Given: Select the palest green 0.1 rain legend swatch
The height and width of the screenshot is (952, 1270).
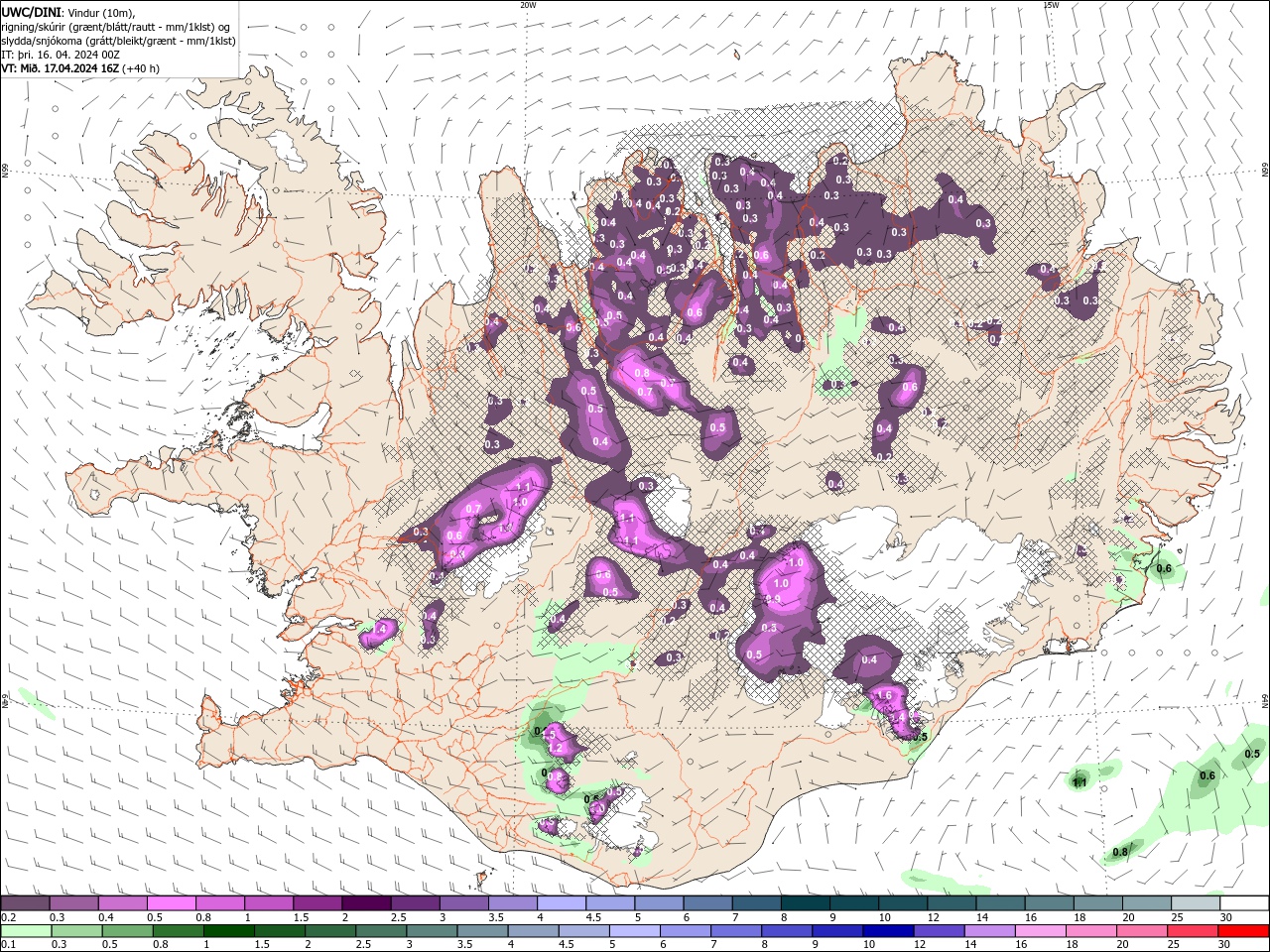Looking at the screenshot, I should [x=26, y=931].
